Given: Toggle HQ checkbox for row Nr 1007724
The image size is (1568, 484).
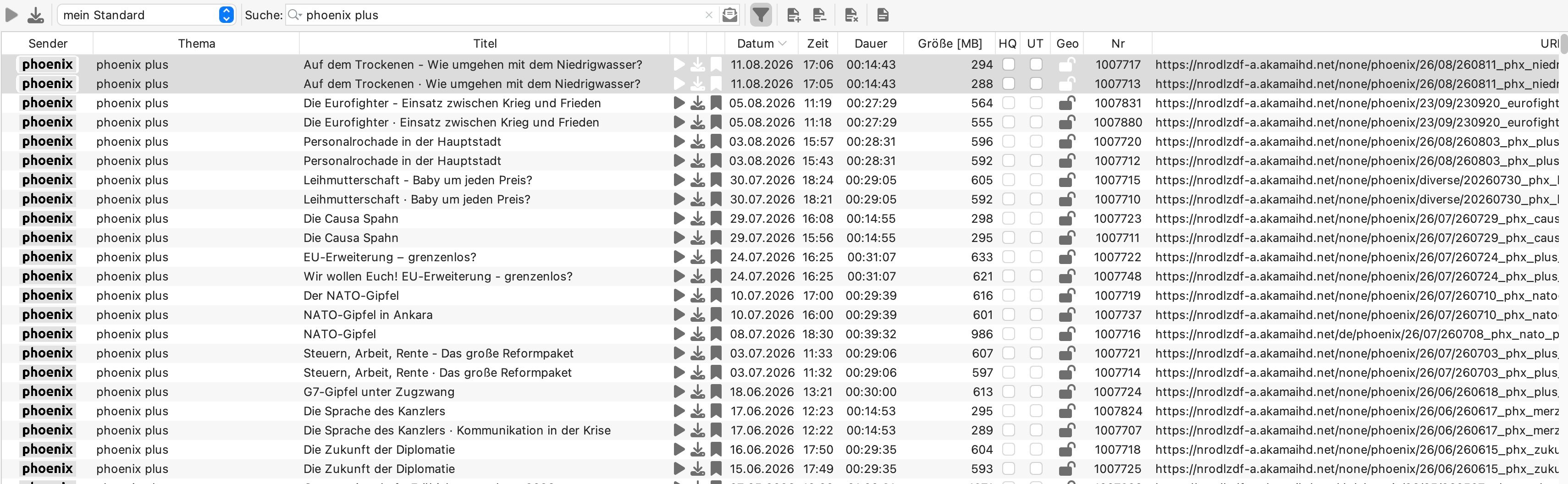Looking at the screenshot, I should 1009,392.
